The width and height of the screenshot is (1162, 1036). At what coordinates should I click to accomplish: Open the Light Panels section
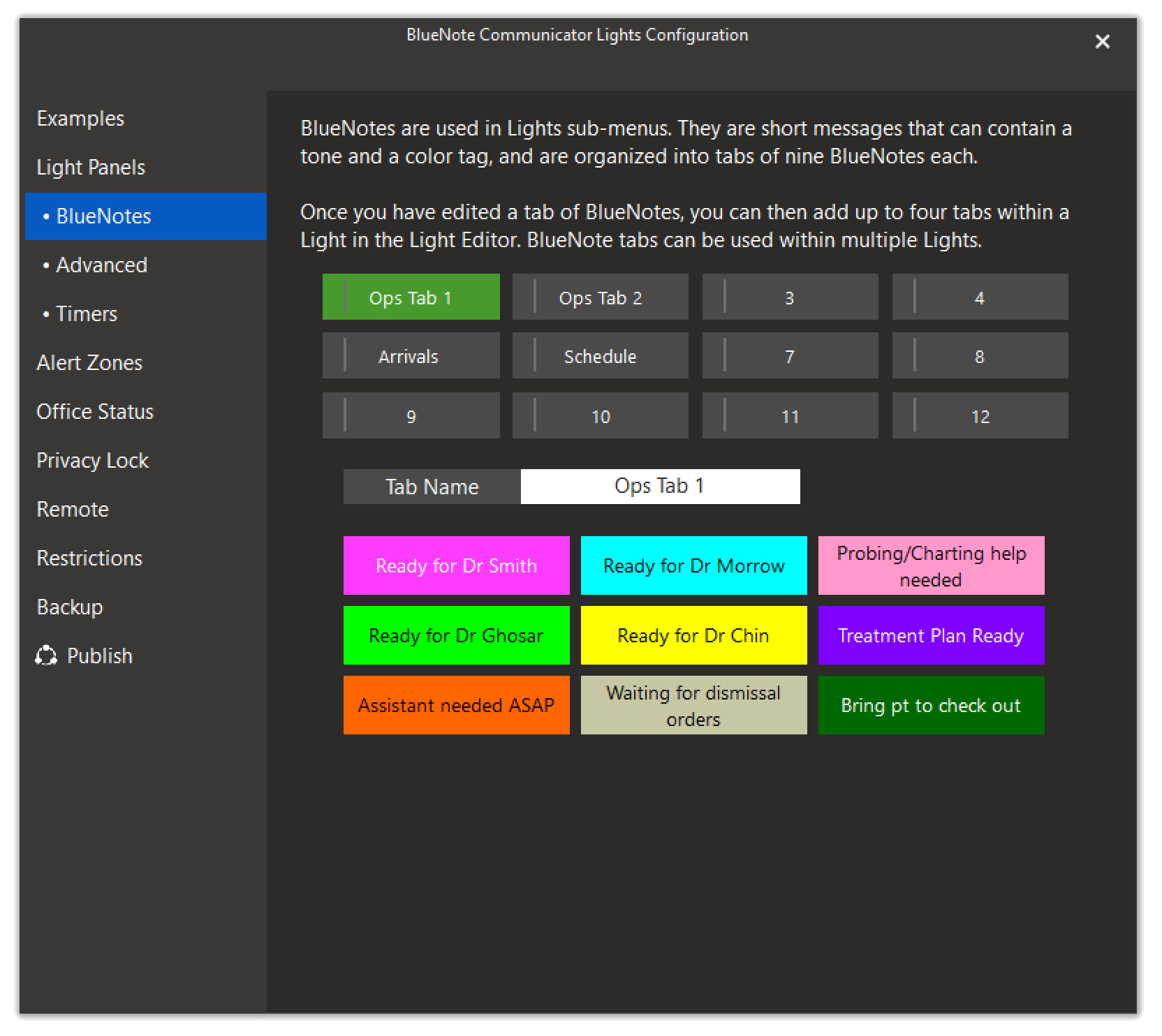pos(146,168)
